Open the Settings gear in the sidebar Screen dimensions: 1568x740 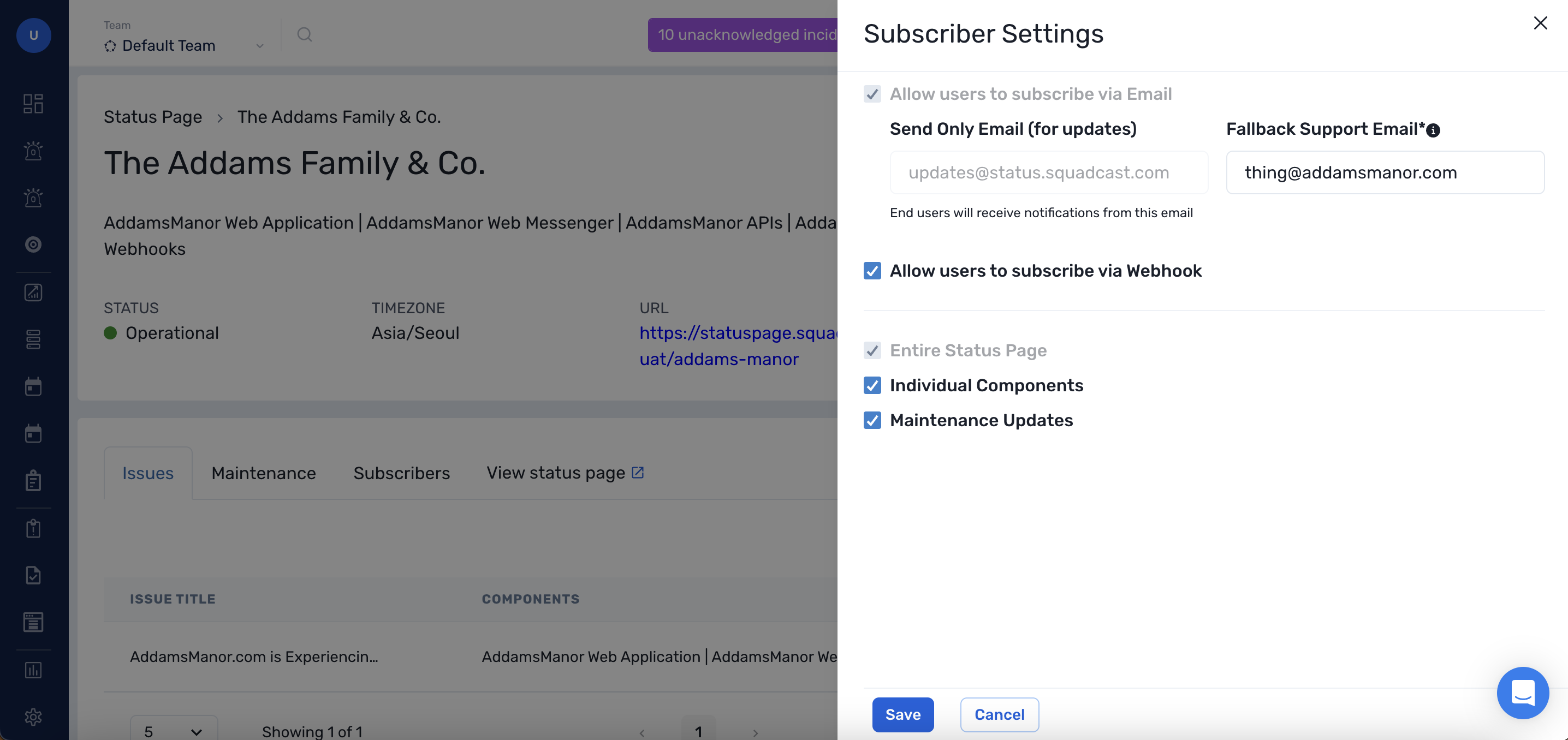coord(33,717)
